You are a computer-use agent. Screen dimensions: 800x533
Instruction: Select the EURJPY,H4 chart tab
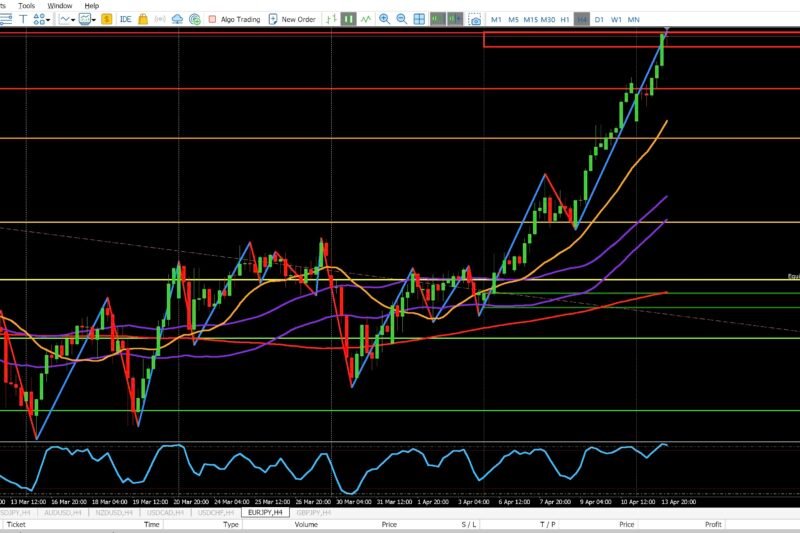[x=265, y=513]
